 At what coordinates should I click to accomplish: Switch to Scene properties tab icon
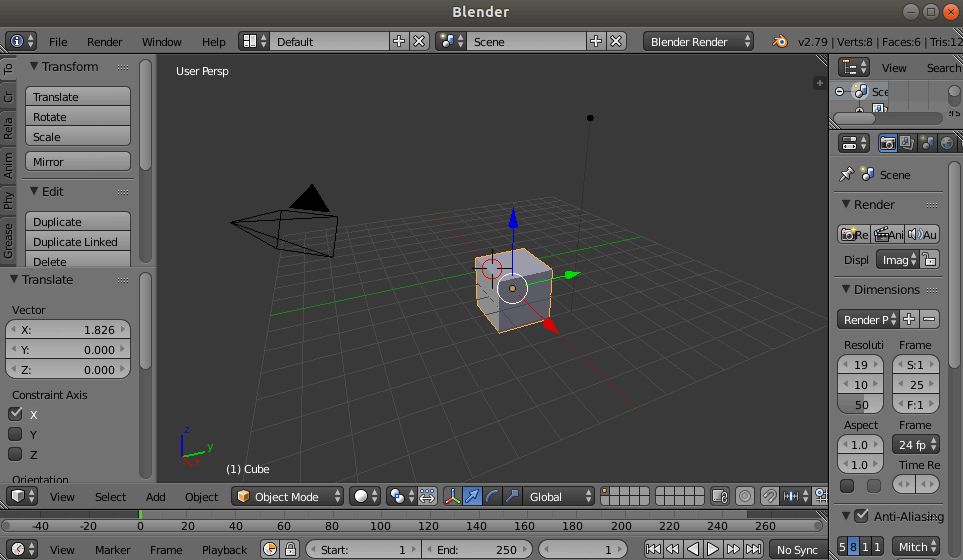(x=927, y=143)
